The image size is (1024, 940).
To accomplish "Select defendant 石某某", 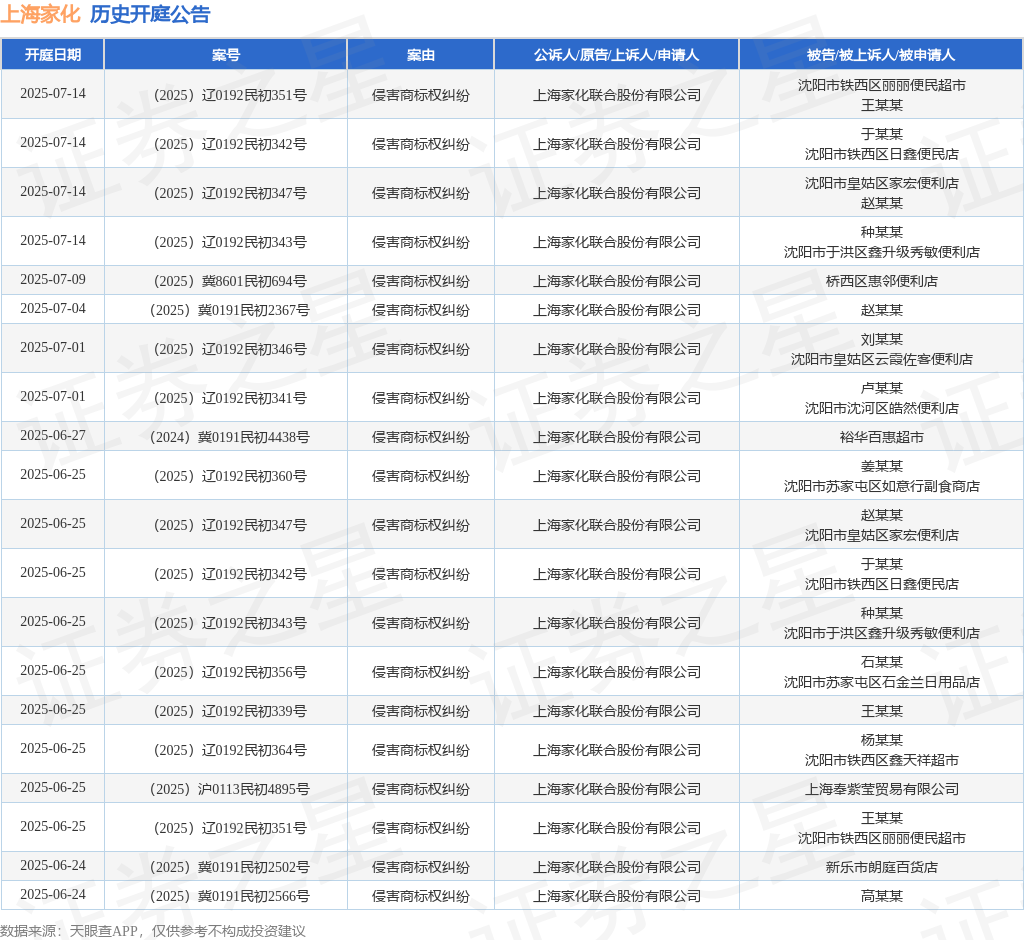I will [x=881, y=662].
